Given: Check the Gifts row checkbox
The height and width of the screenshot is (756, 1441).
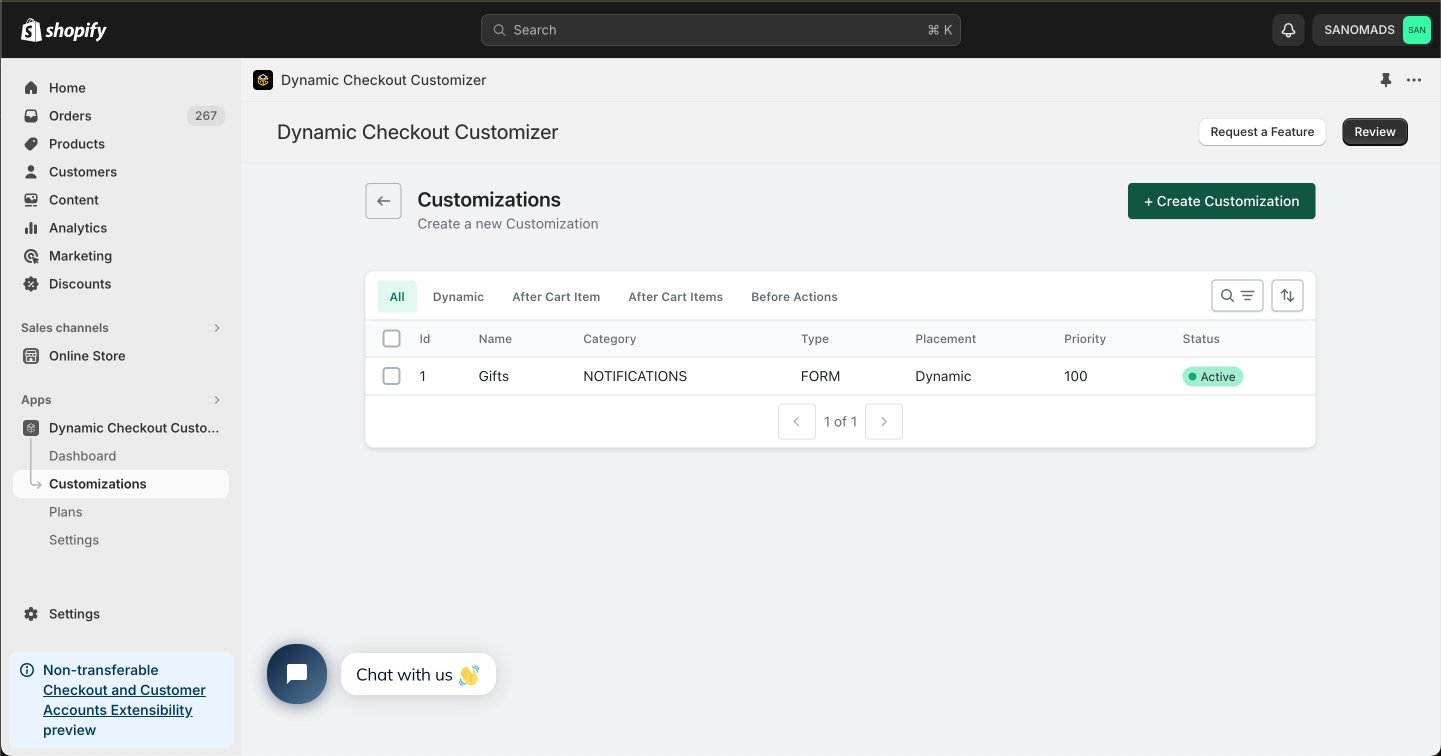Looking at the screenshot, I should click(x=392, y=376).
